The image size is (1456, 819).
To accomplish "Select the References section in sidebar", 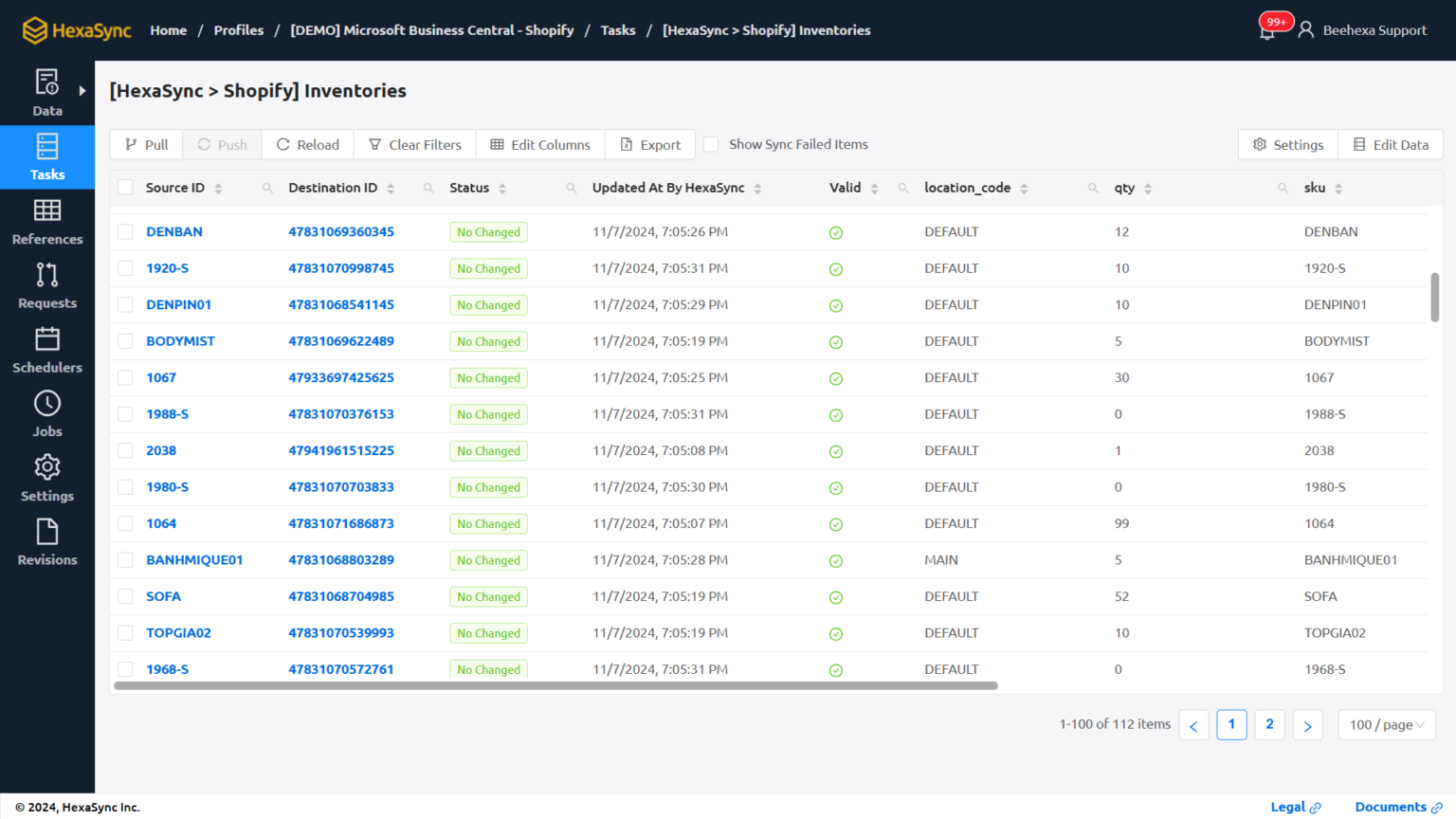I will point(46,223).
